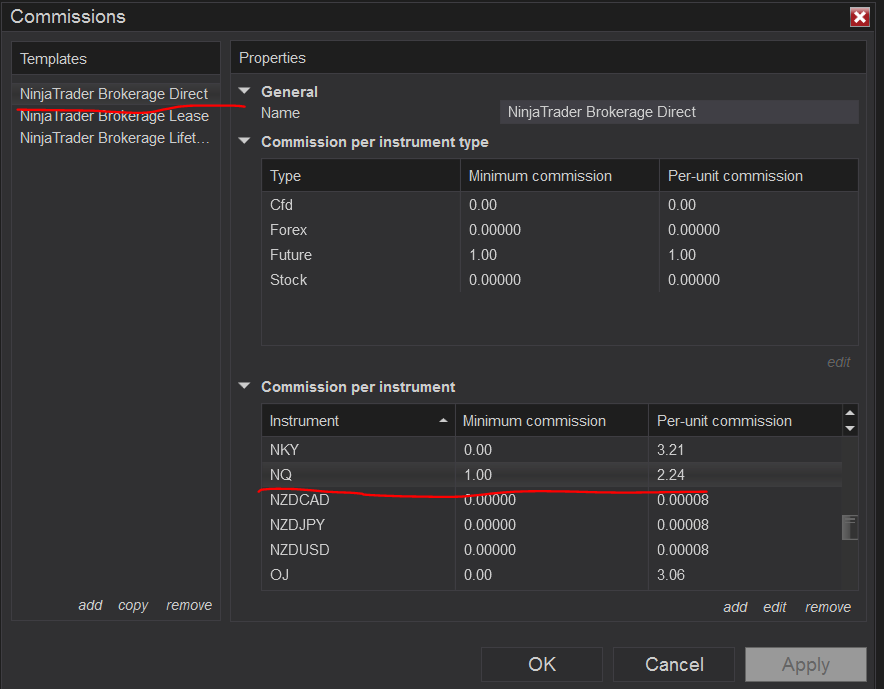Select NinjaTrader Brokerage Lifetime template
The height and width of the screenshot is (689, 884).
point(114,138)
